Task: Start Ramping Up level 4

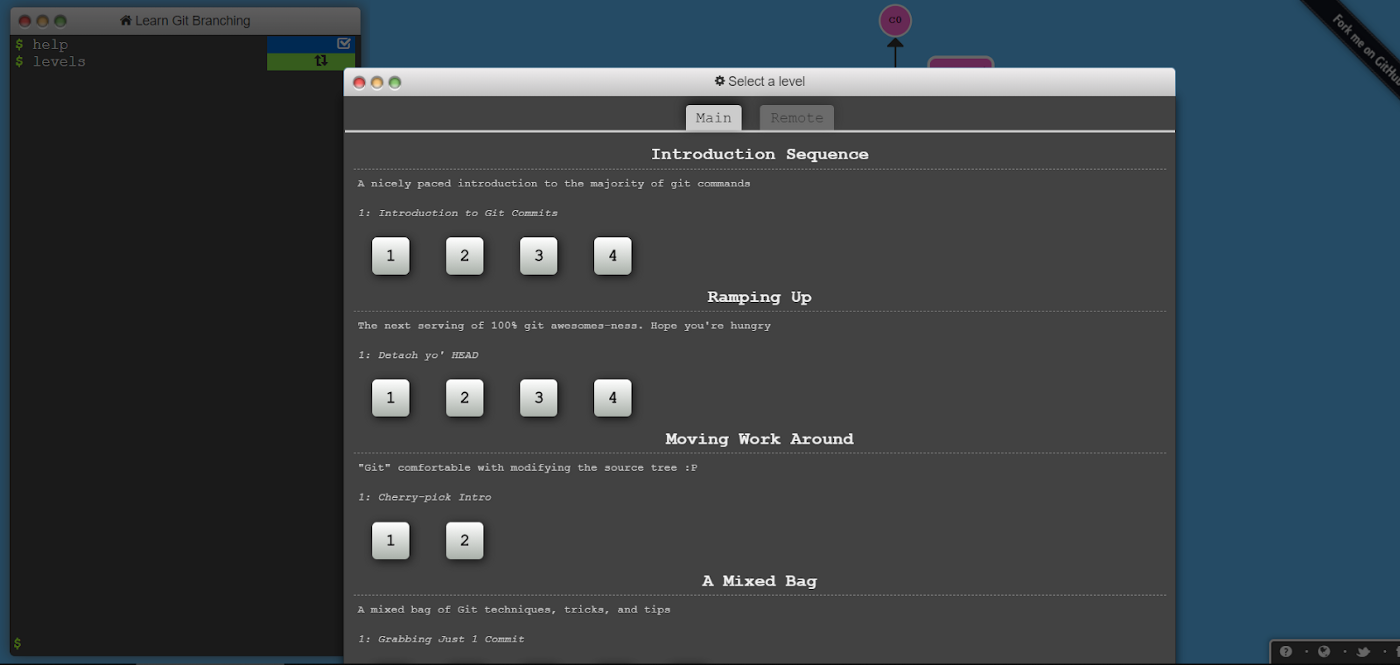Action: (612, 398)
